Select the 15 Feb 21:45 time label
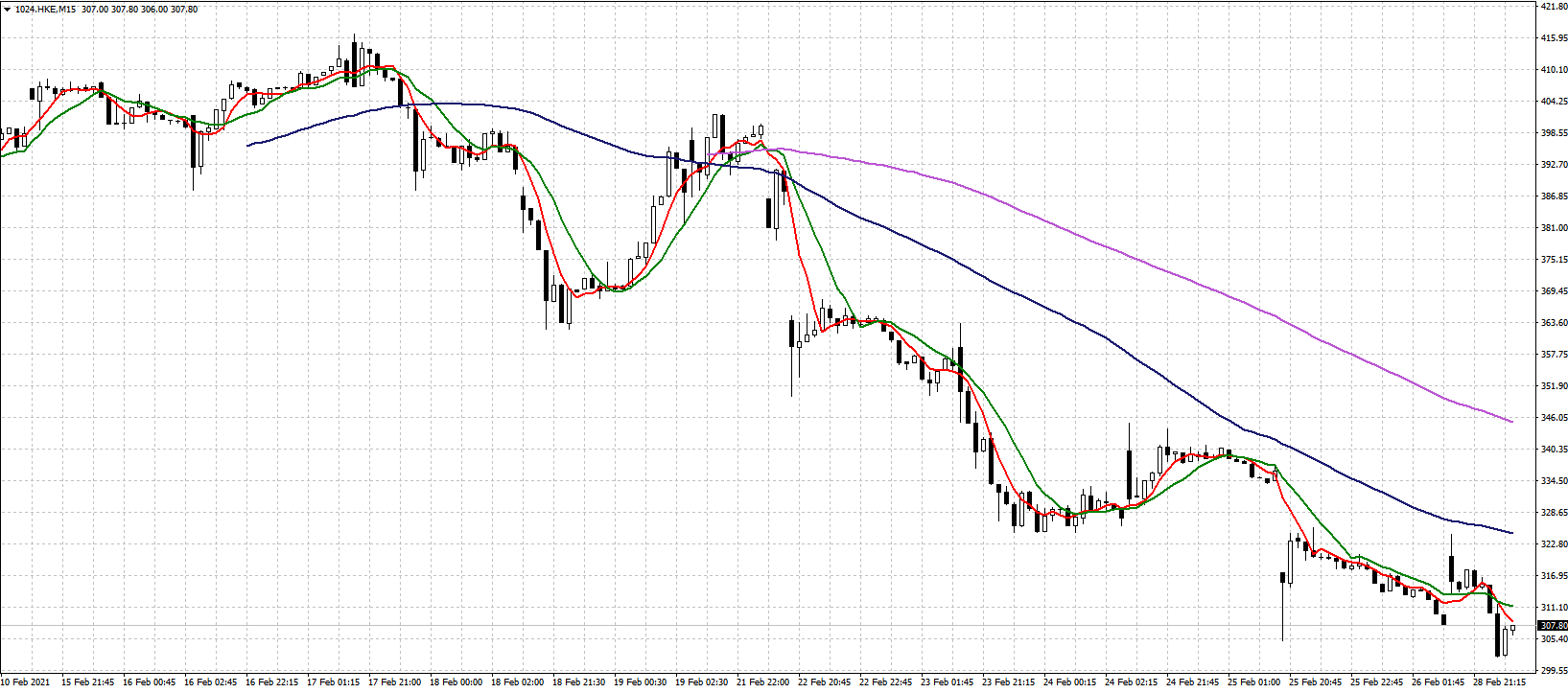This screenshot has height=693, width=1568. [88, 682]
